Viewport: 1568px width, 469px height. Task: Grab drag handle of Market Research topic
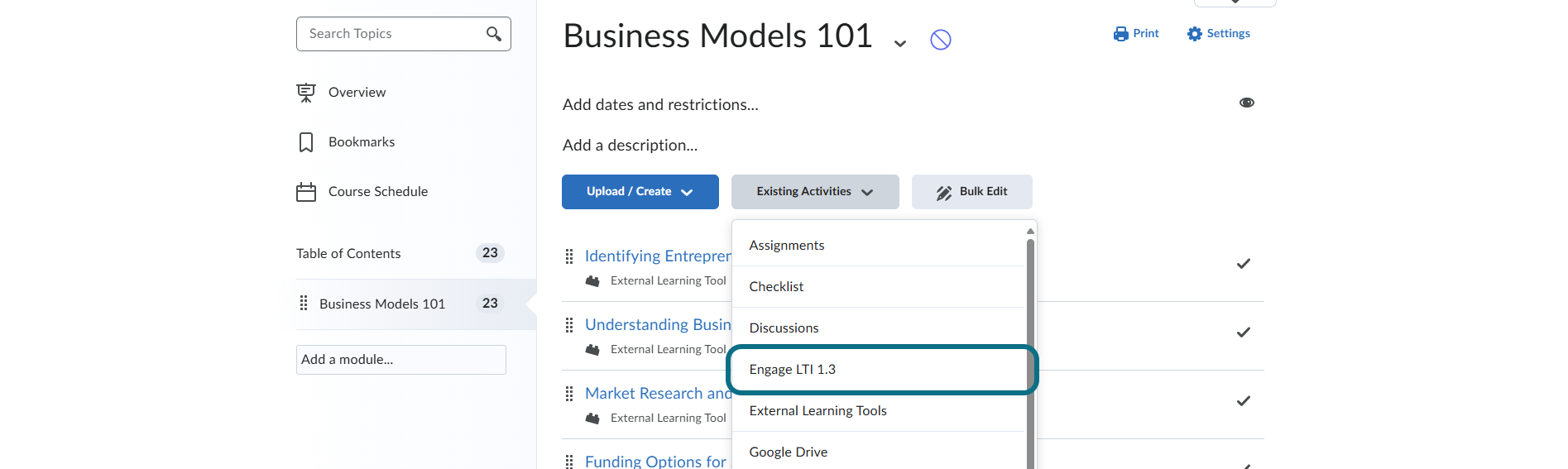coord(569,394)
